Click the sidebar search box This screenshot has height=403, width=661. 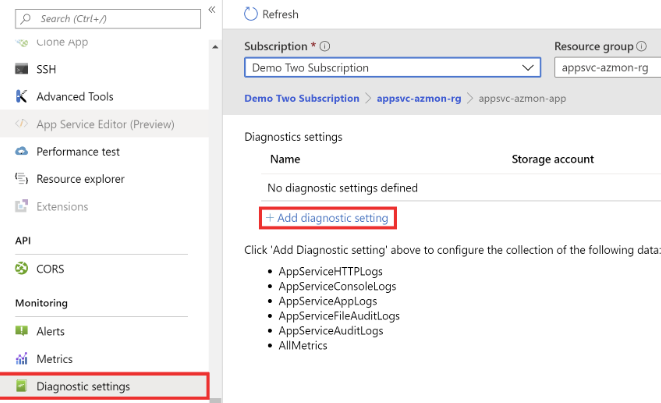coord(105,19)
